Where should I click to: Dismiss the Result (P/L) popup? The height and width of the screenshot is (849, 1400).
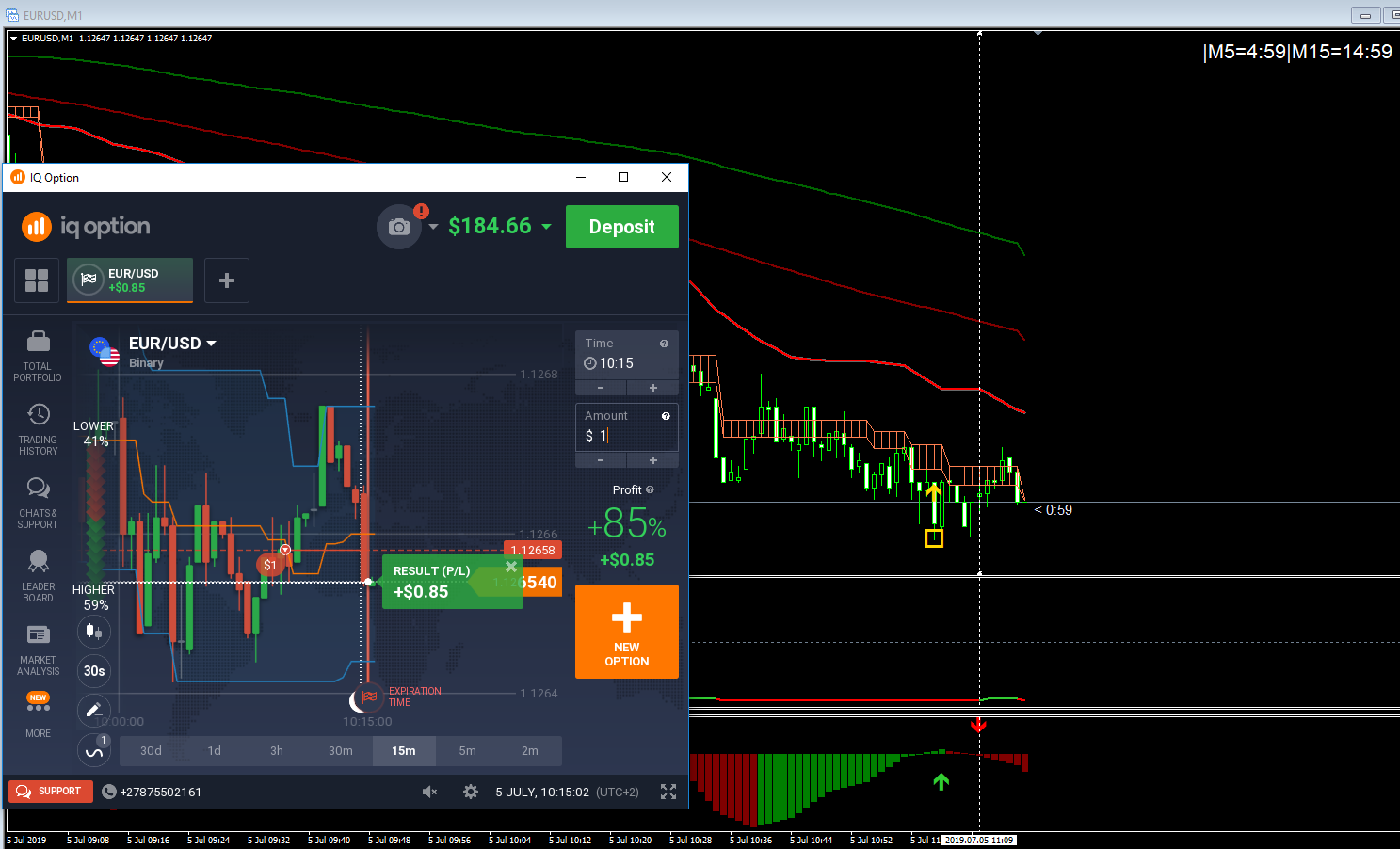pyautogui.click(x=511, y=567)
